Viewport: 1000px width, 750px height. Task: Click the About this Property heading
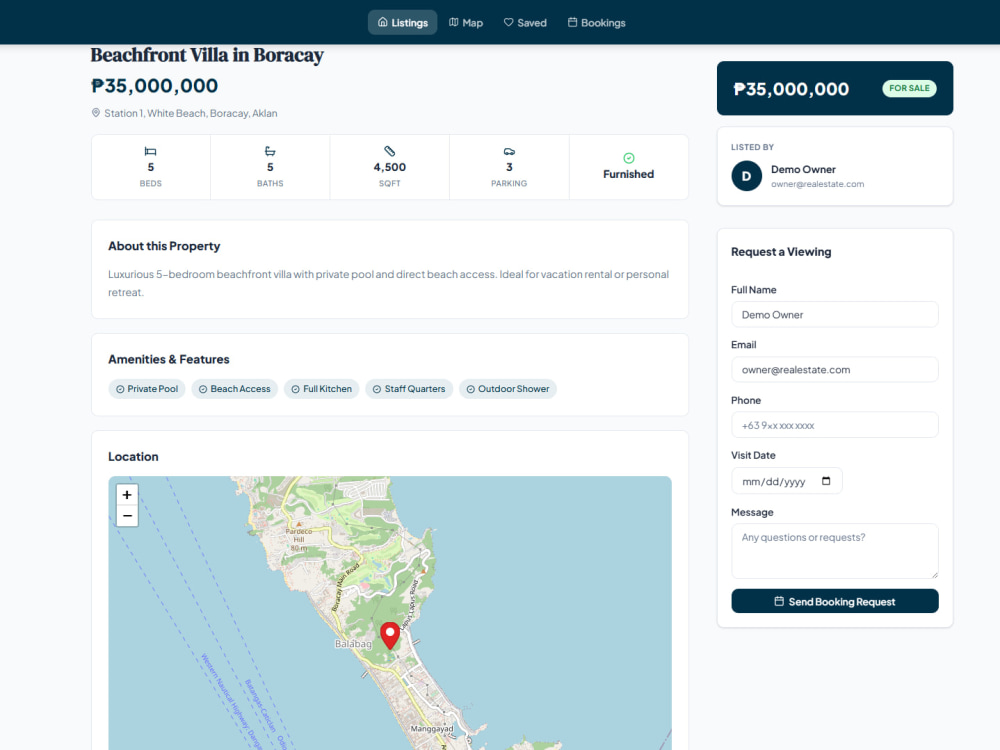tap(164, 246)
